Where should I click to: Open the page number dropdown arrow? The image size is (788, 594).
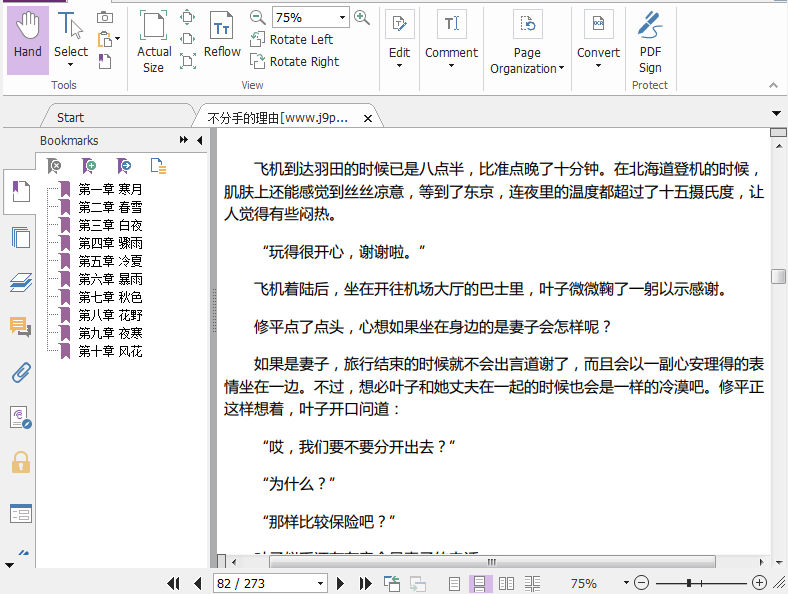pos(320,583)
